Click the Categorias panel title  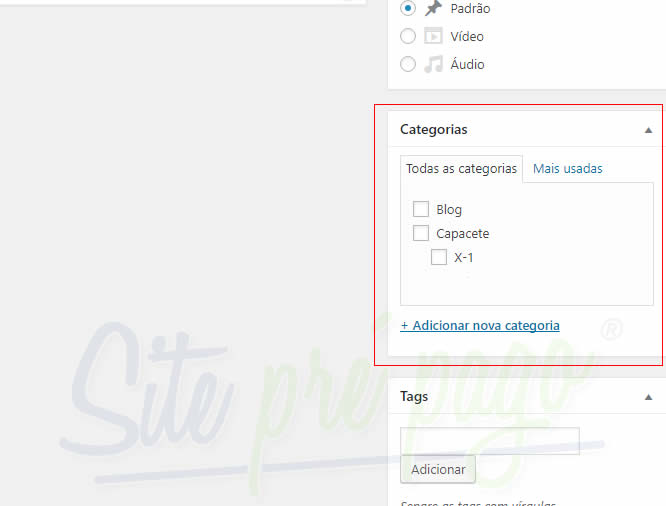[x=433, y=130]
